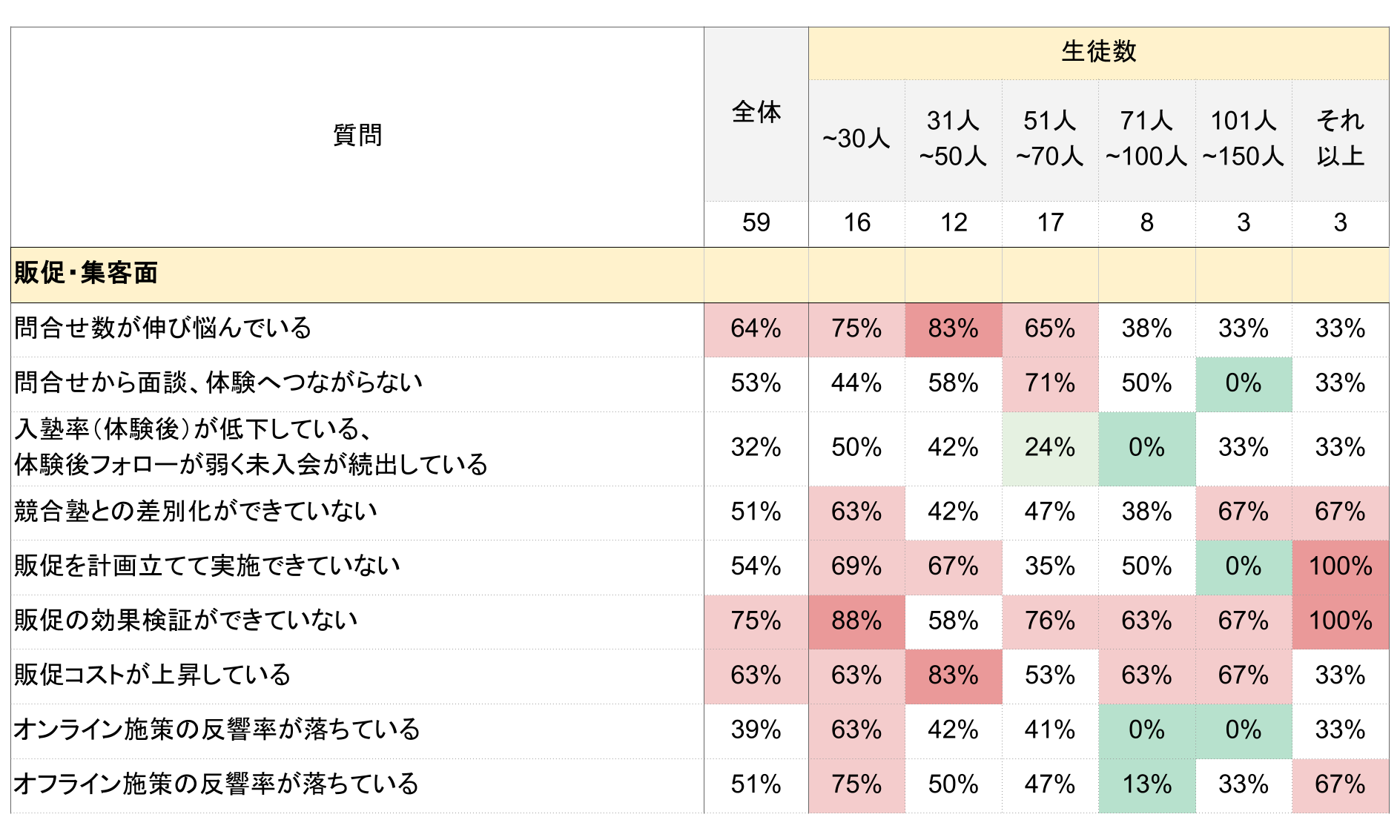The image size is (1400, 840).
Task: Select the count cell showing 17
Action: [x=1050, y=222]
